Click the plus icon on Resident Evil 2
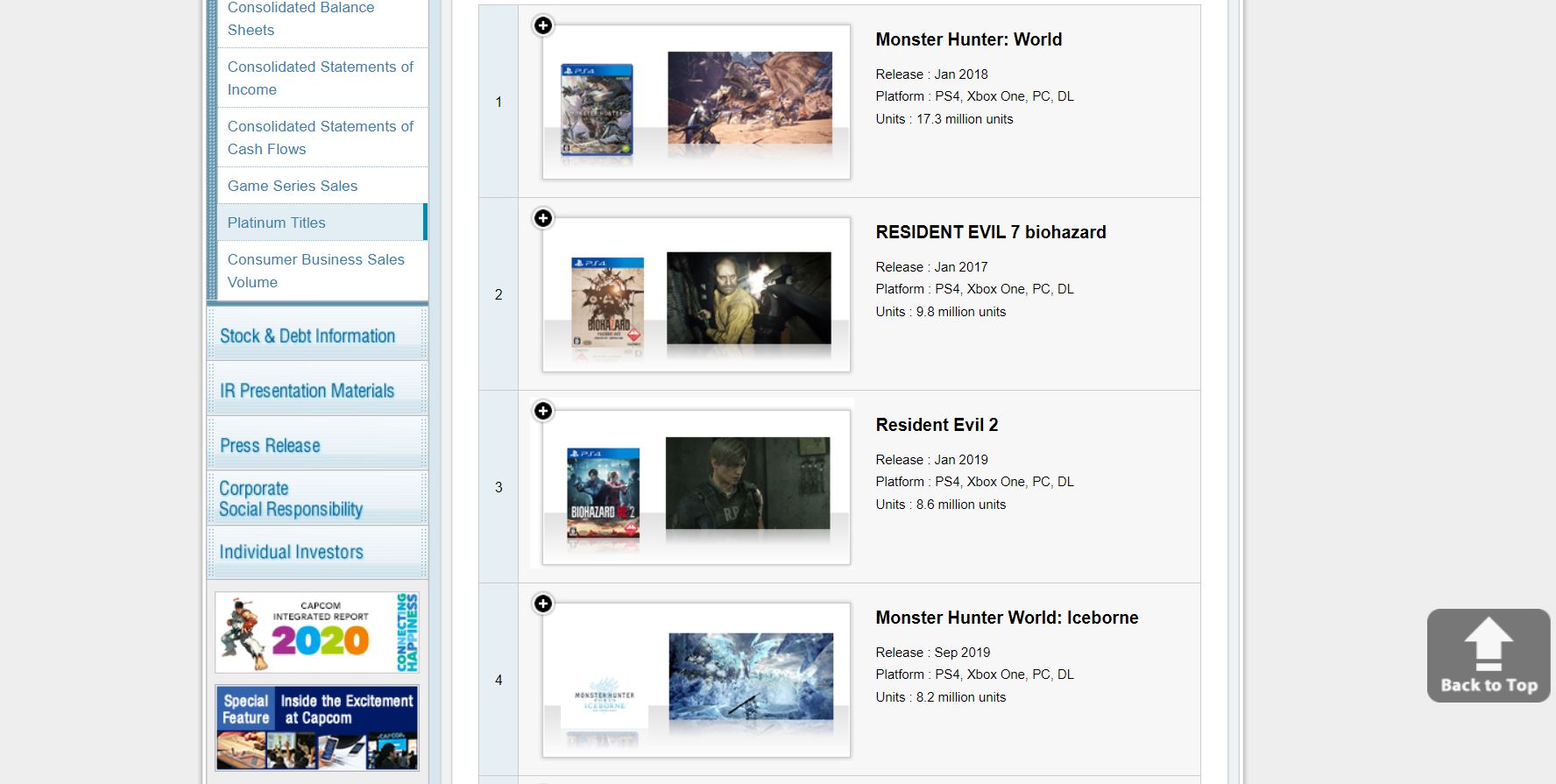The height and width of the screenshot is (784, 1556). (543, 411)
